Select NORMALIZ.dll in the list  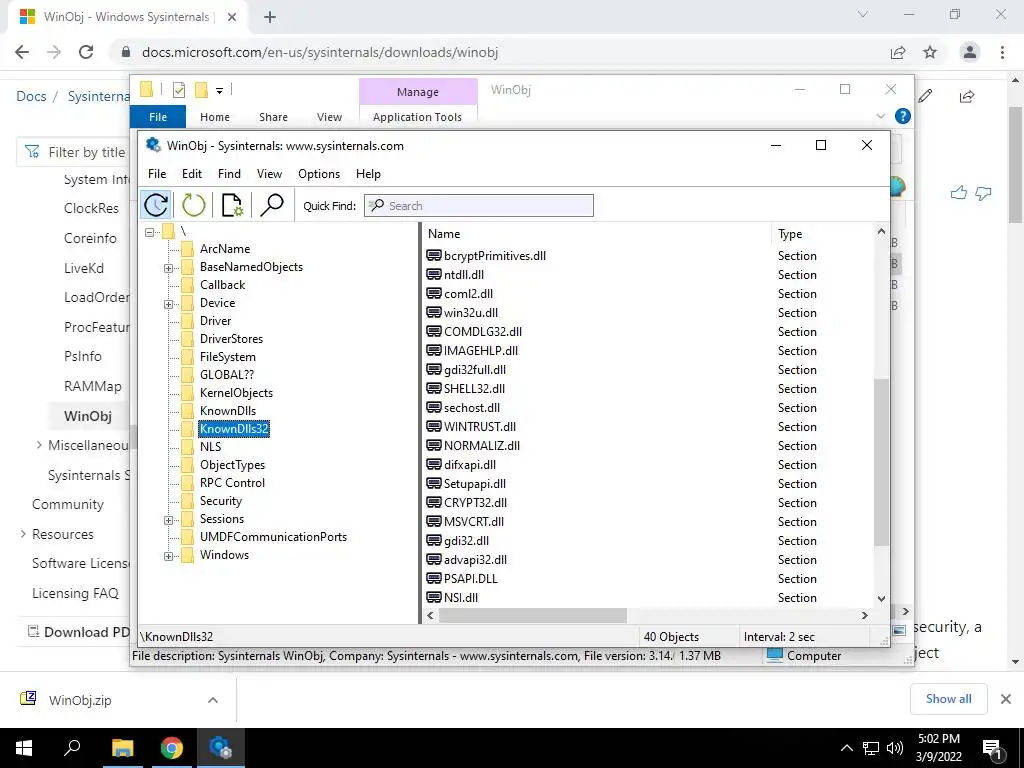[482, 445]
